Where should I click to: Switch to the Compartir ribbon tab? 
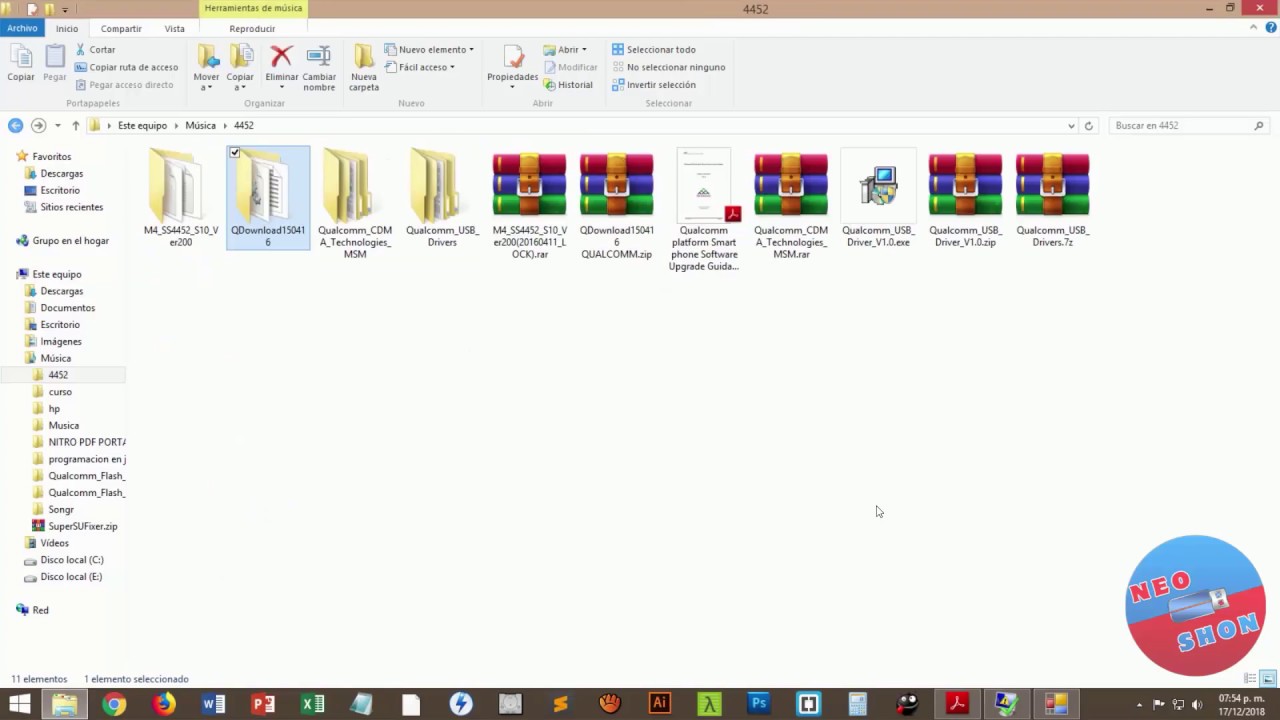coord(121,28)
